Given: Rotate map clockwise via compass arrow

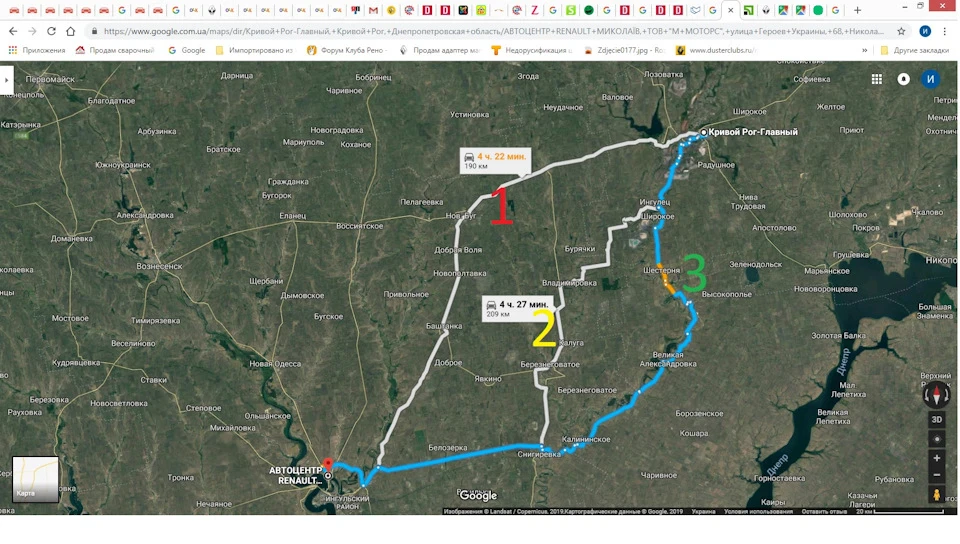Looking at the screenshot, I should coord(927,396).
